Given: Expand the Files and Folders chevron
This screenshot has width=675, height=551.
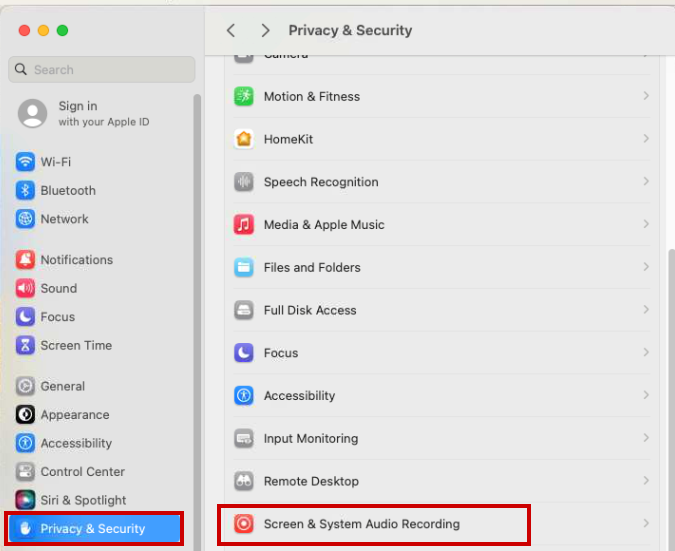Looking at the screenshot, I should pos(646,267).
